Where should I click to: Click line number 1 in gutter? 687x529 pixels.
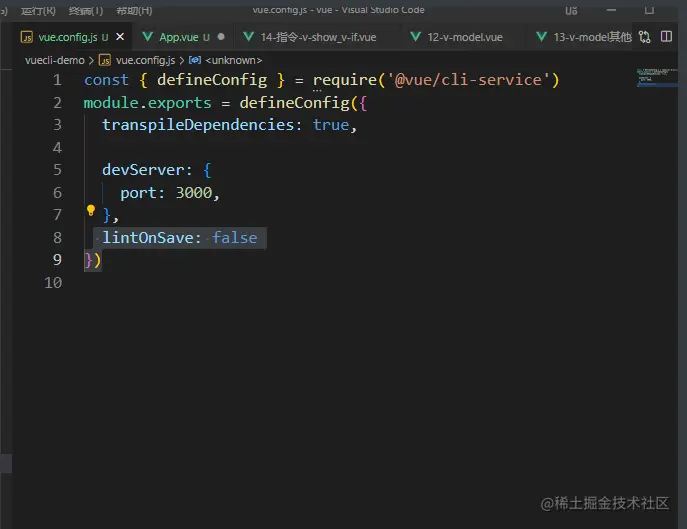coord(57,80)
